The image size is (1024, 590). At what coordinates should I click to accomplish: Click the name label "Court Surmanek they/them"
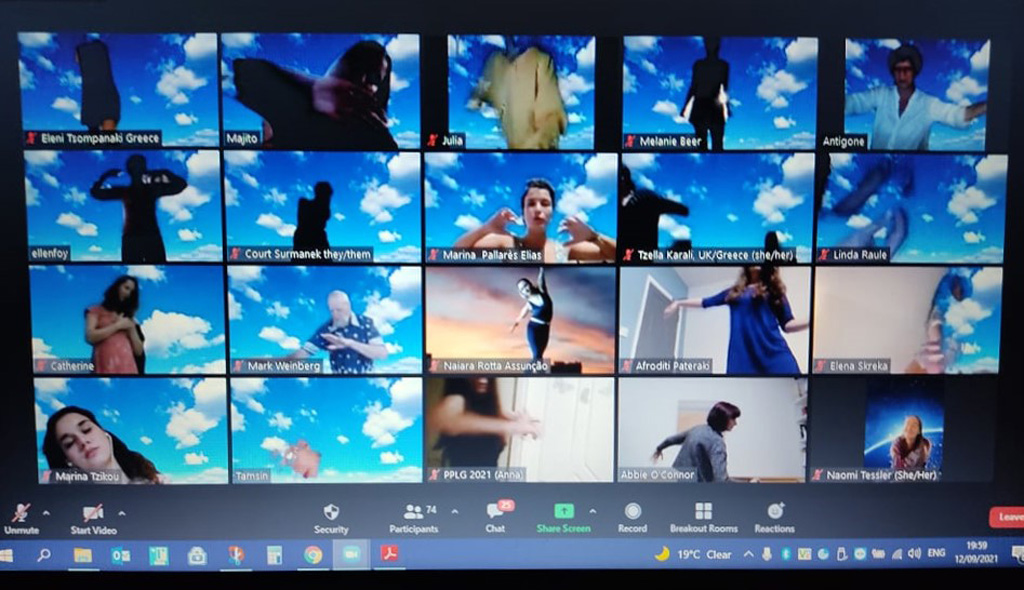pyautogui.click(x=308, y=254)
